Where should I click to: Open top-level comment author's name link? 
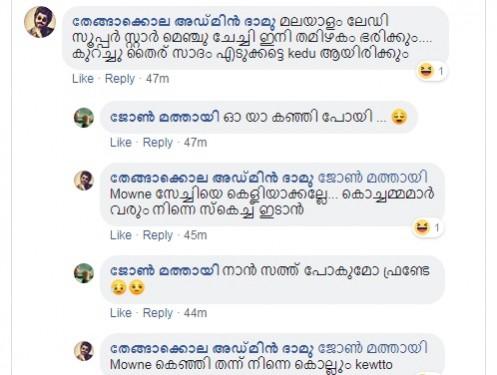pyautogui.click(x=174, y=22)
